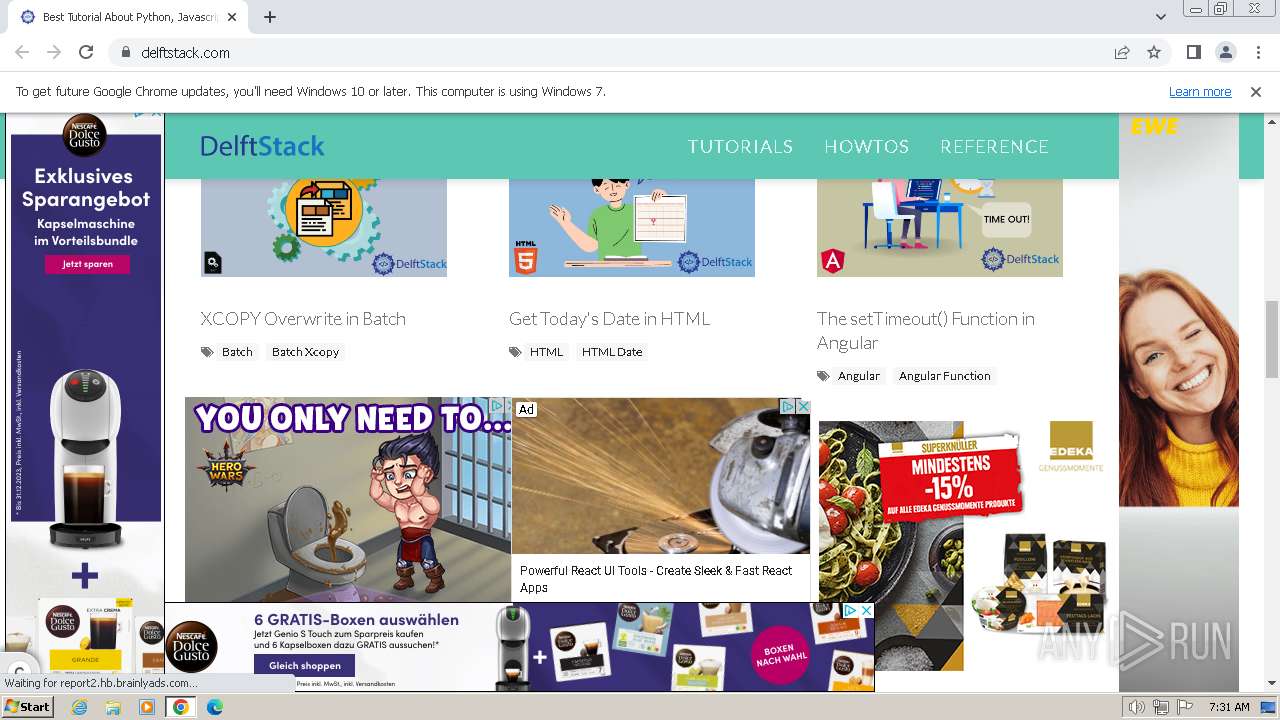
Task: Open the Get Today's Date in HTML article
Action: (609, 319)
